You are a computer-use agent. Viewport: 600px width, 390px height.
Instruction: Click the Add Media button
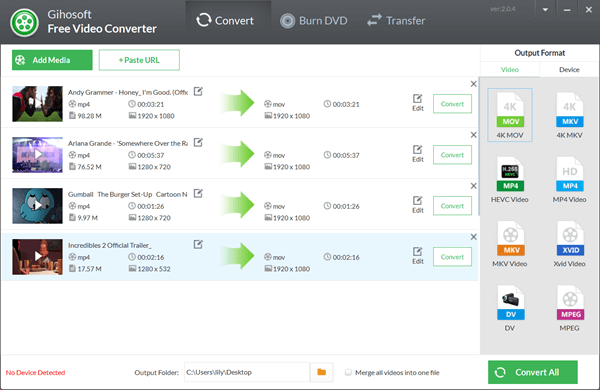coord(52,60)
